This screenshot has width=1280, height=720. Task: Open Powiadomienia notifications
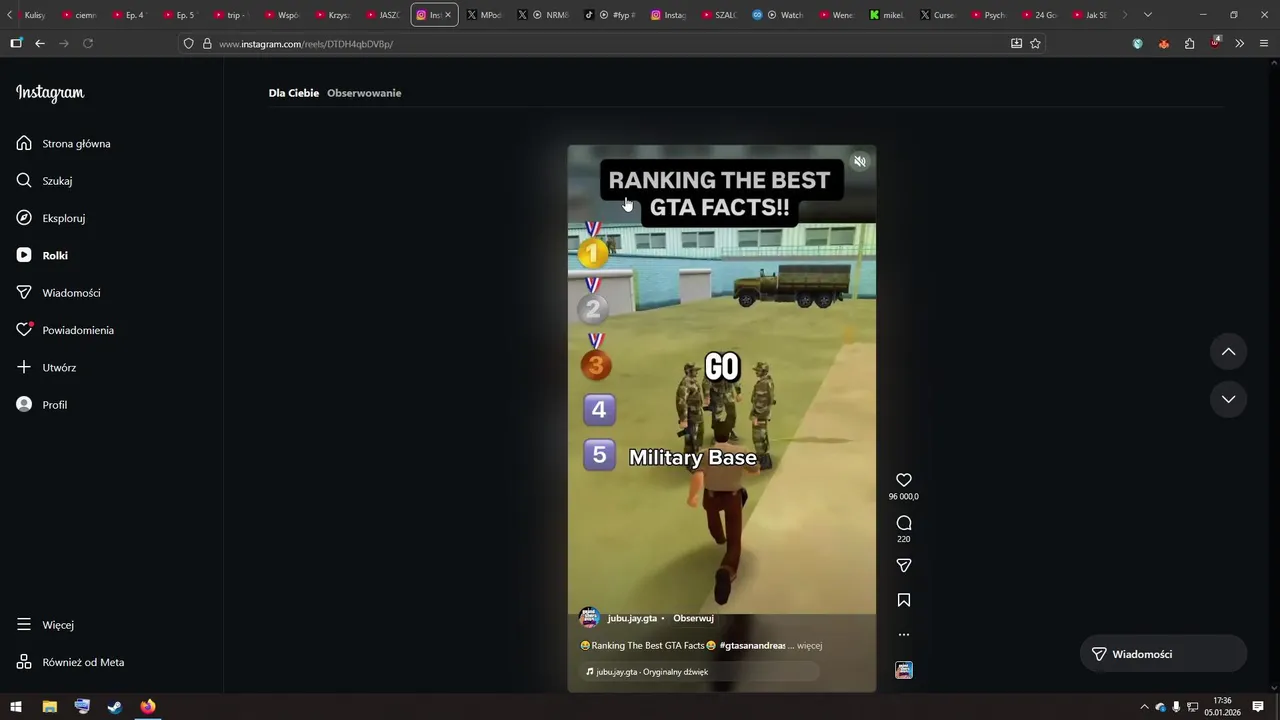coord(65,330)
